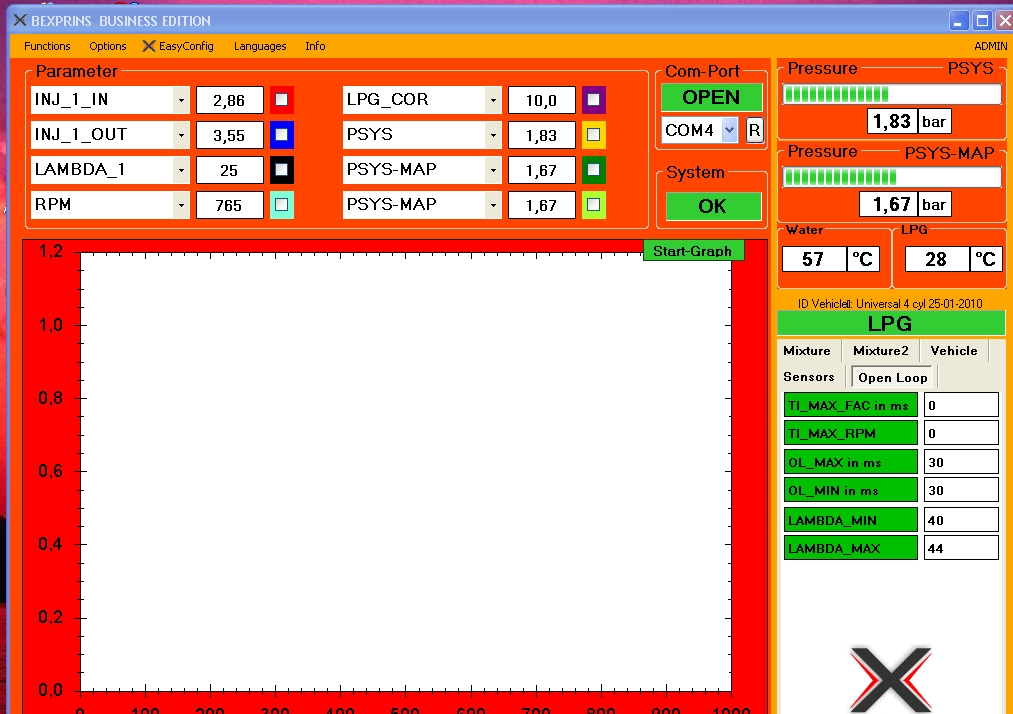
Task: Expand the PSYS-MAP dropdown beside the light green checkbox
Action: point(493,205)
